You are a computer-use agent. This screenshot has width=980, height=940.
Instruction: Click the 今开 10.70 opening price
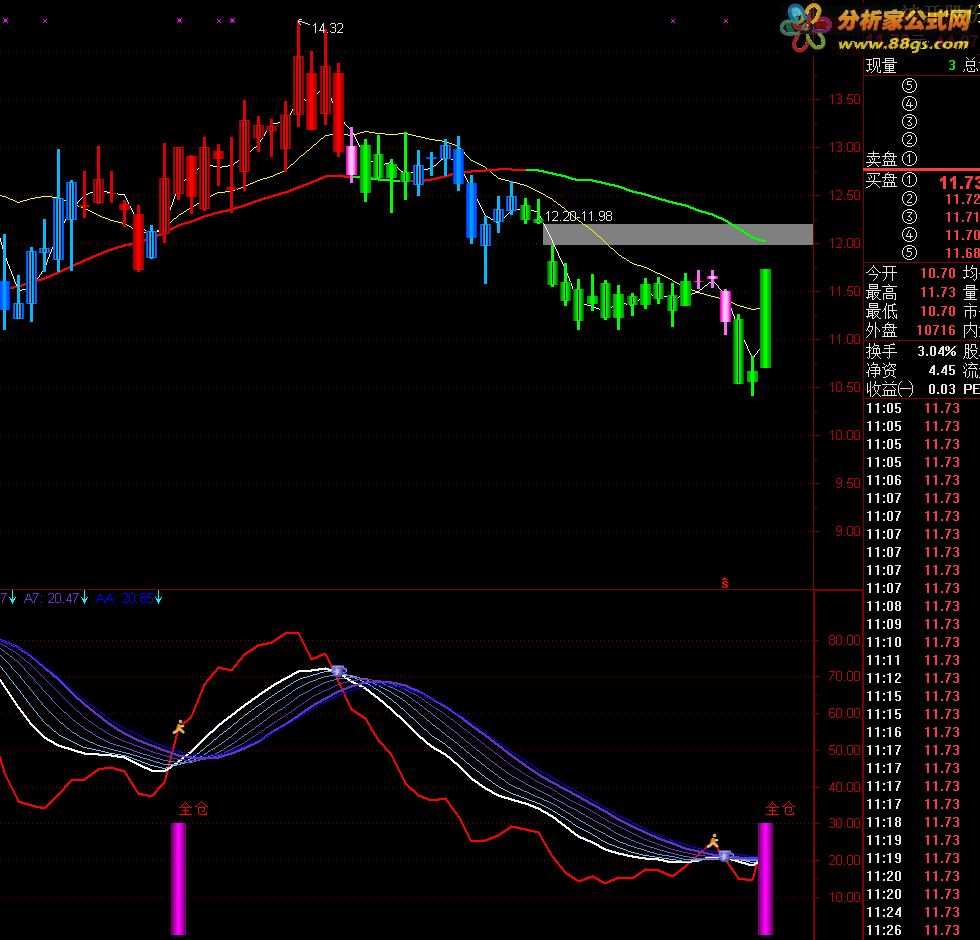tap(938, 273)
